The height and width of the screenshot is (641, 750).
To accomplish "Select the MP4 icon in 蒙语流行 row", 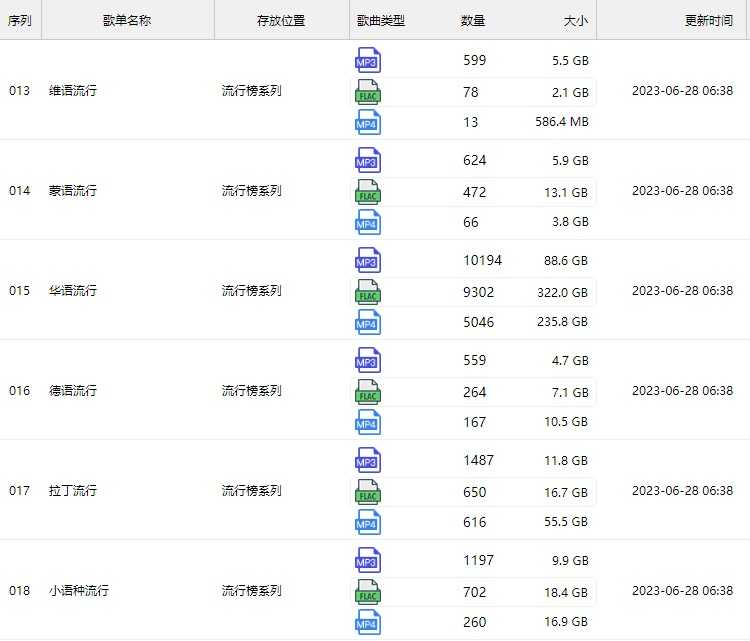I will click(368, 222).
